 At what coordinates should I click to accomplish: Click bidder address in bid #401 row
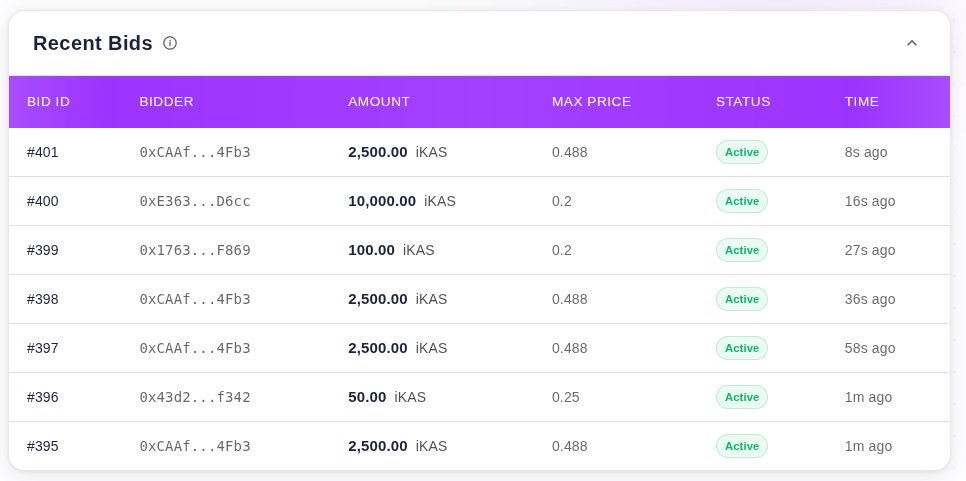195,152
